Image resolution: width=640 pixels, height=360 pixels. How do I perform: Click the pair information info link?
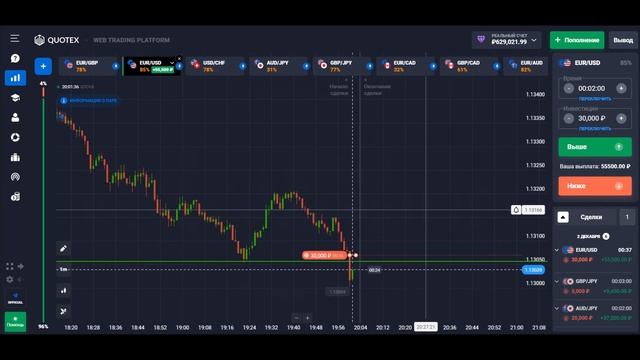tap(89, 100)
